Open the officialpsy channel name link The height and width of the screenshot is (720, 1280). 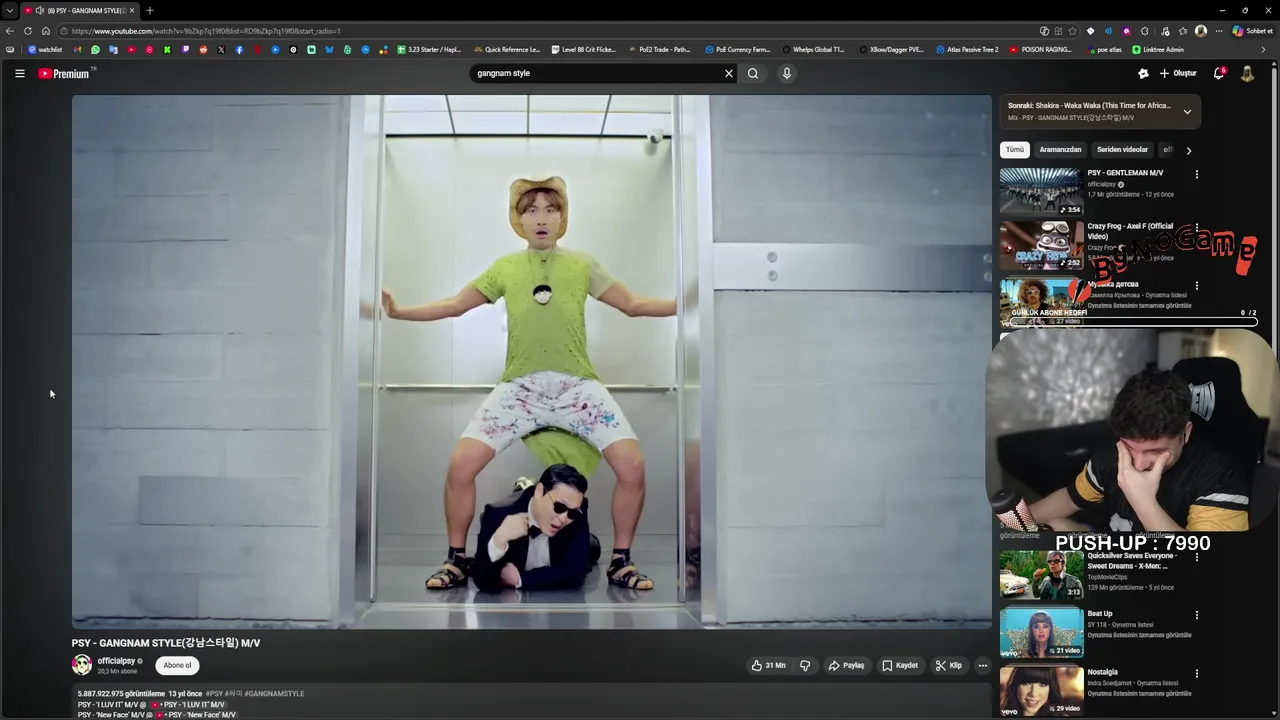(116, 661)
